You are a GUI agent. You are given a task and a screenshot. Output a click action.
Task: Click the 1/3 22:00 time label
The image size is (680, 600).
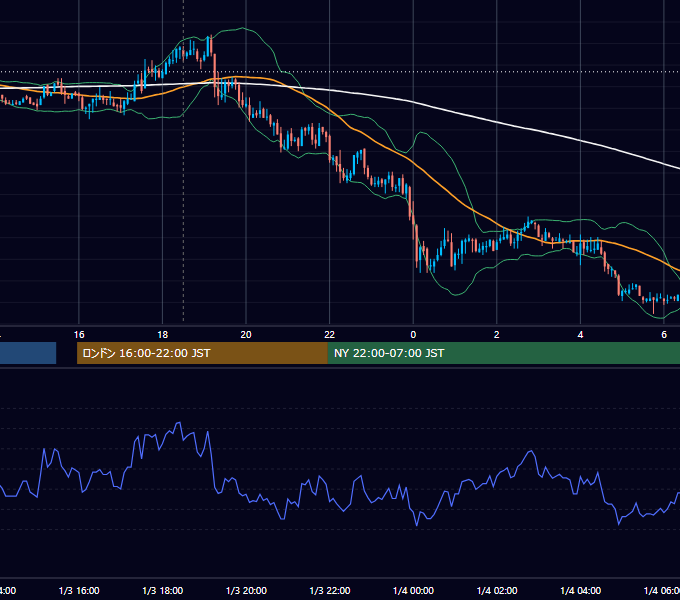(330, 590)
